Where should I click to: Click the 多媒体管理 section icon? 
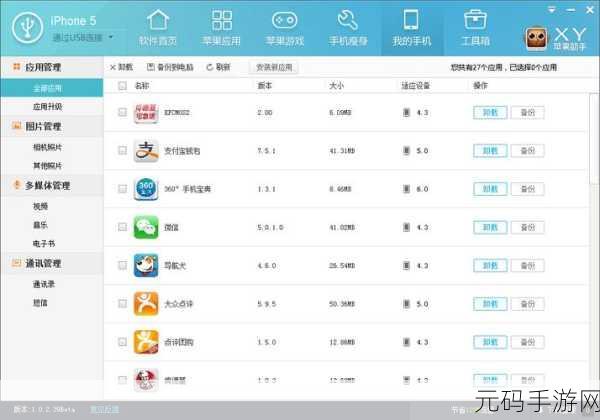pos(16,185)
